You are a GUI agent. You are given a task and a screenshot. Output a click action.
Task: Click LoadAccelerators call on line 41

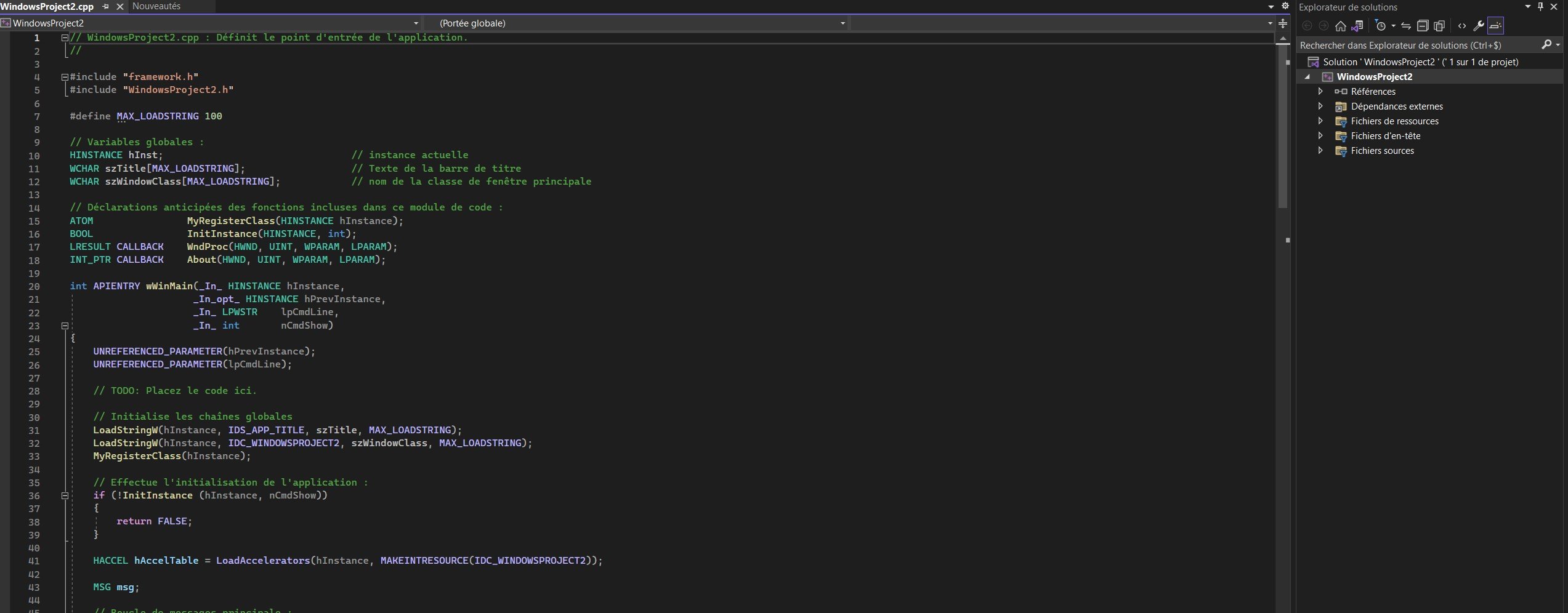pos(263,561)
